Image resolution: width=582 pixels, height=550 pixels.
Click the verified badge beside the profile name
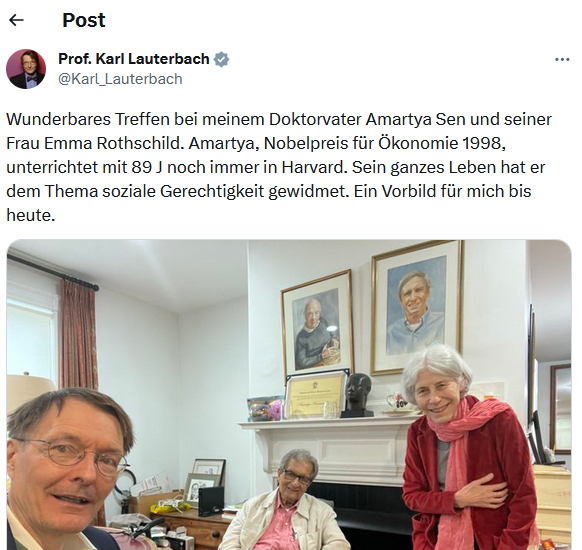221,59
